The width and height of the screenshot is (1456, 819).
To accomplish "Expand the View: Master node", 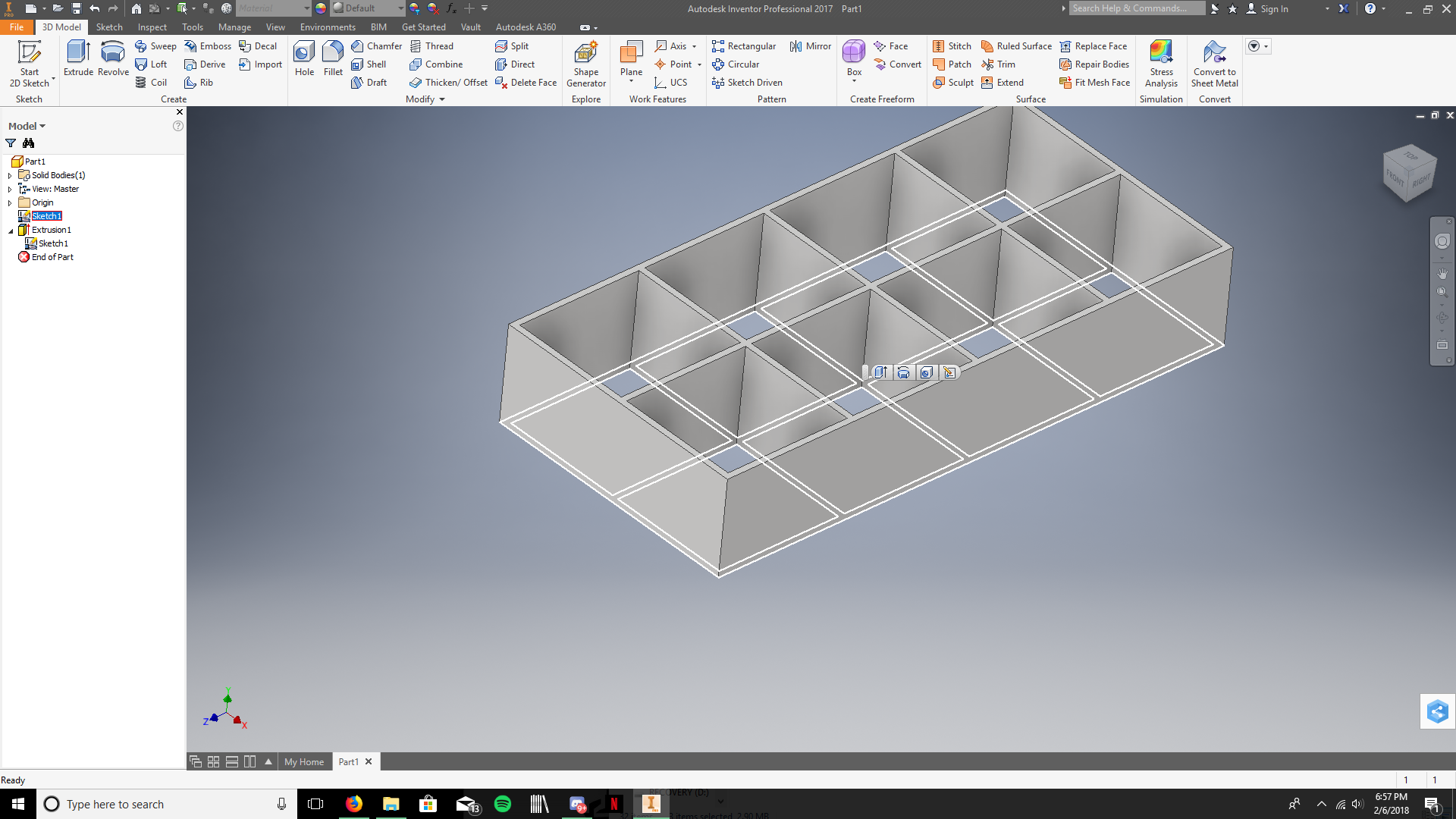I will (10, 189).
